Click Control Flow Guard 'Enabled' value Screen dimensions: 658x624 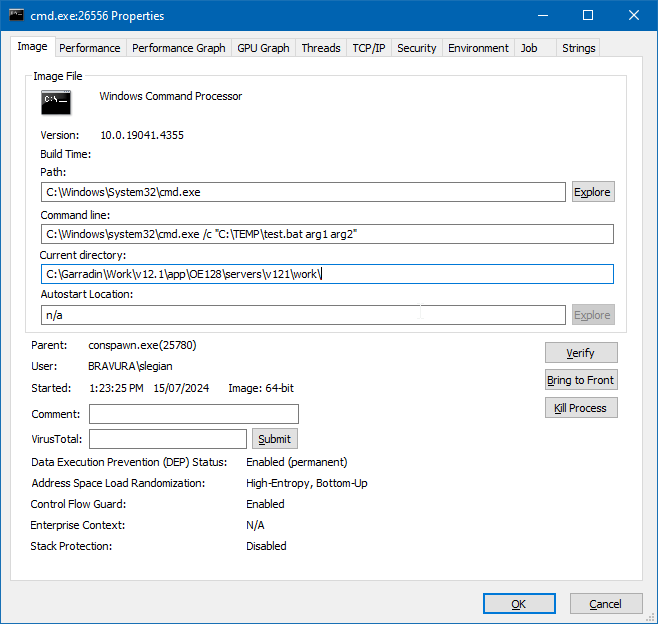[x=265, y=504]
